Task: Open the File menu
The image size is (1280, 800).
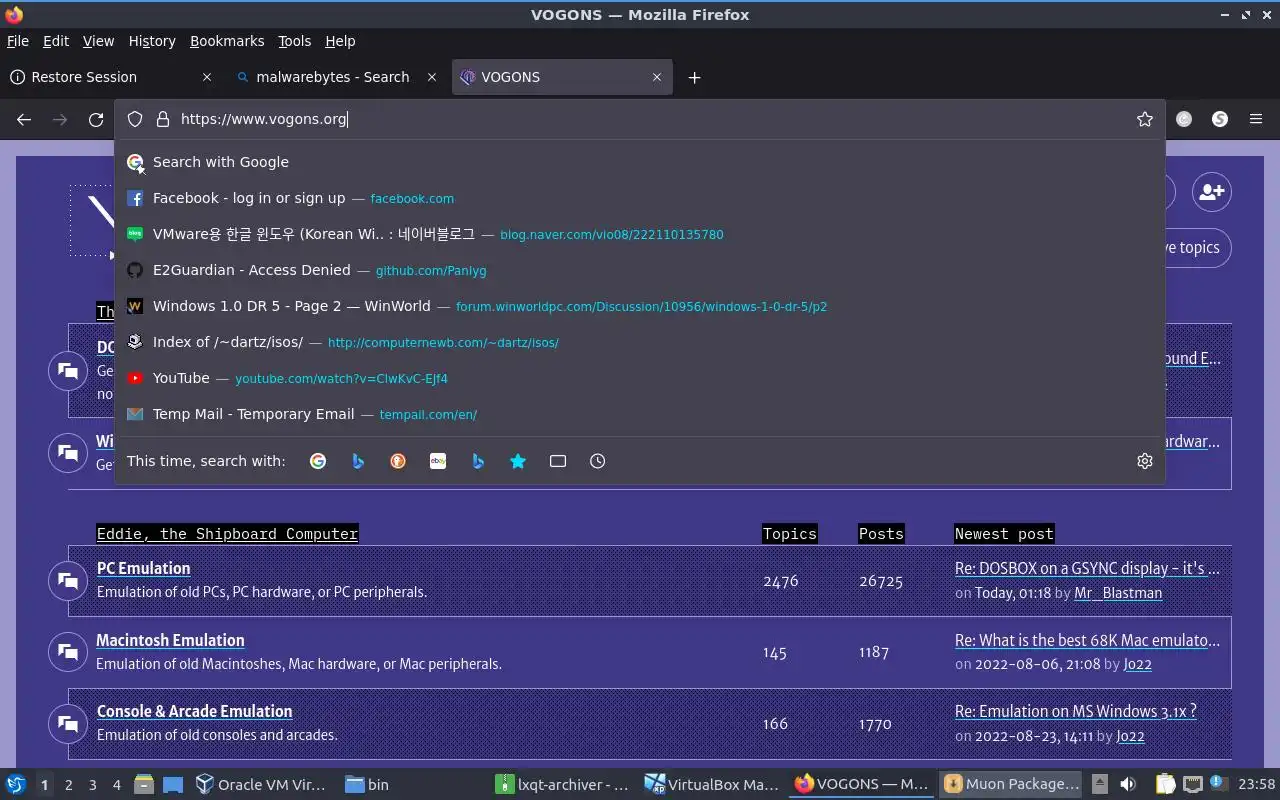Action: click(17, 41)
